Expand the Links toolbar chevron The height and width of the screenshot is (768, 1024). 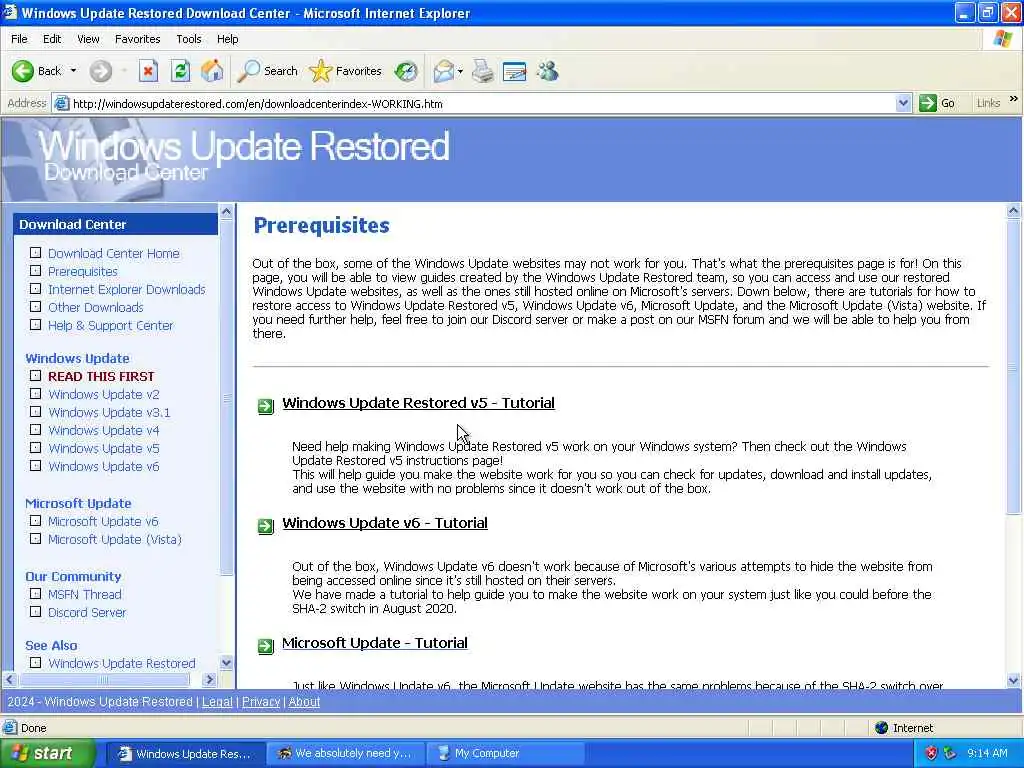pyautogui.click(x=1014, y=99)
